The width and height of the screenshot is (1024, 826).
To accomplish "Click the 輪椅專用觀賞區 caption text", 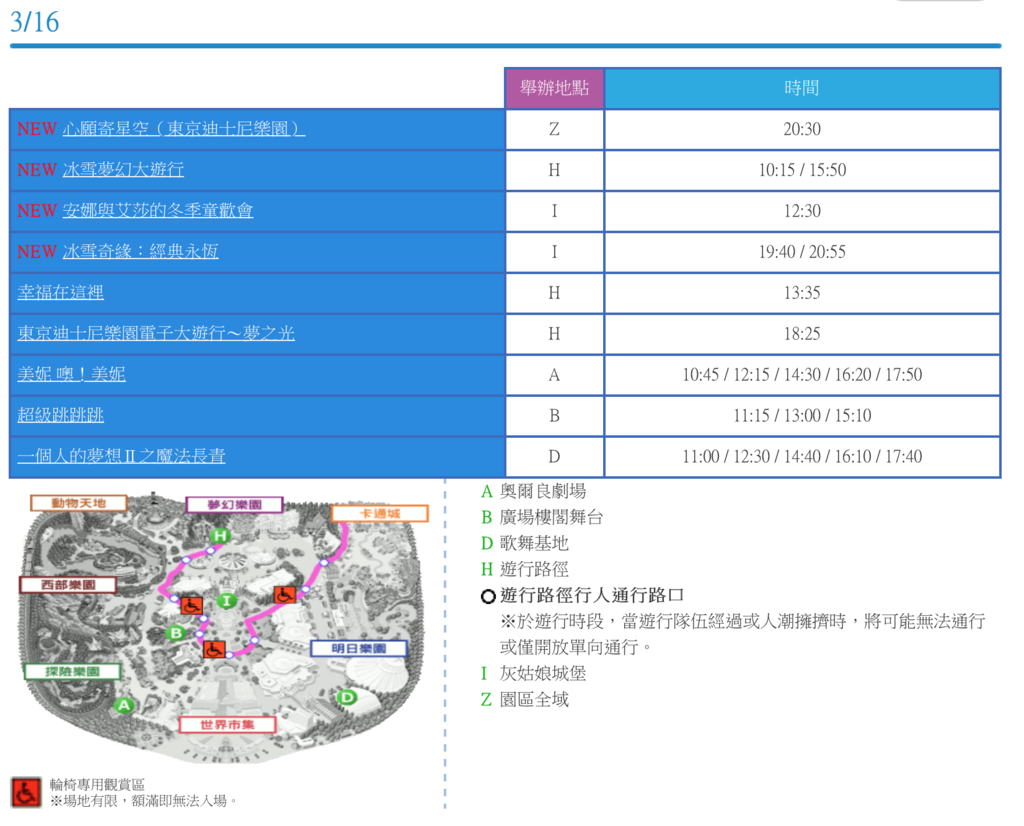I will 97,784.
